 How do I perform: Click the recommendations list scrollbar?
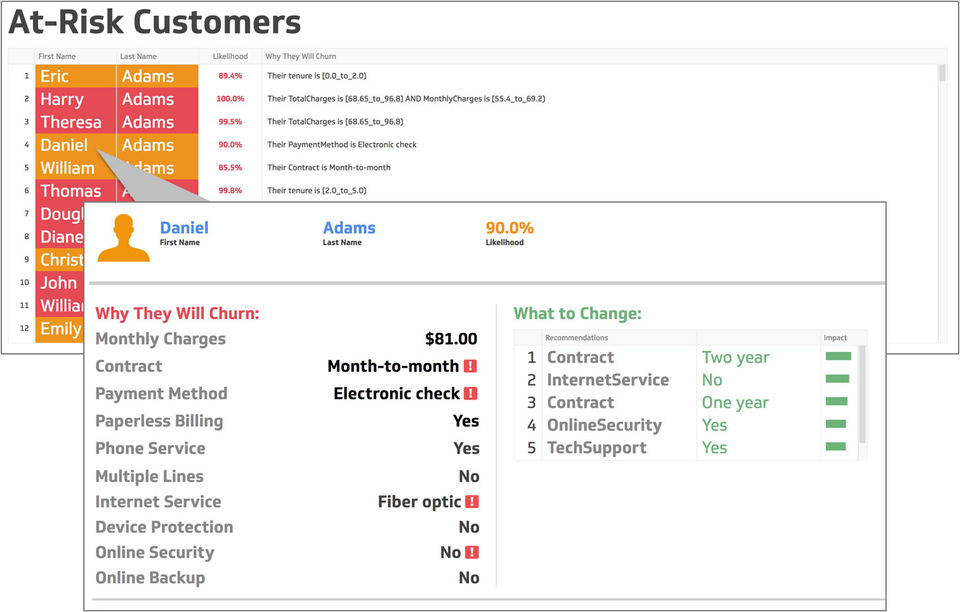tap(862, 394)
